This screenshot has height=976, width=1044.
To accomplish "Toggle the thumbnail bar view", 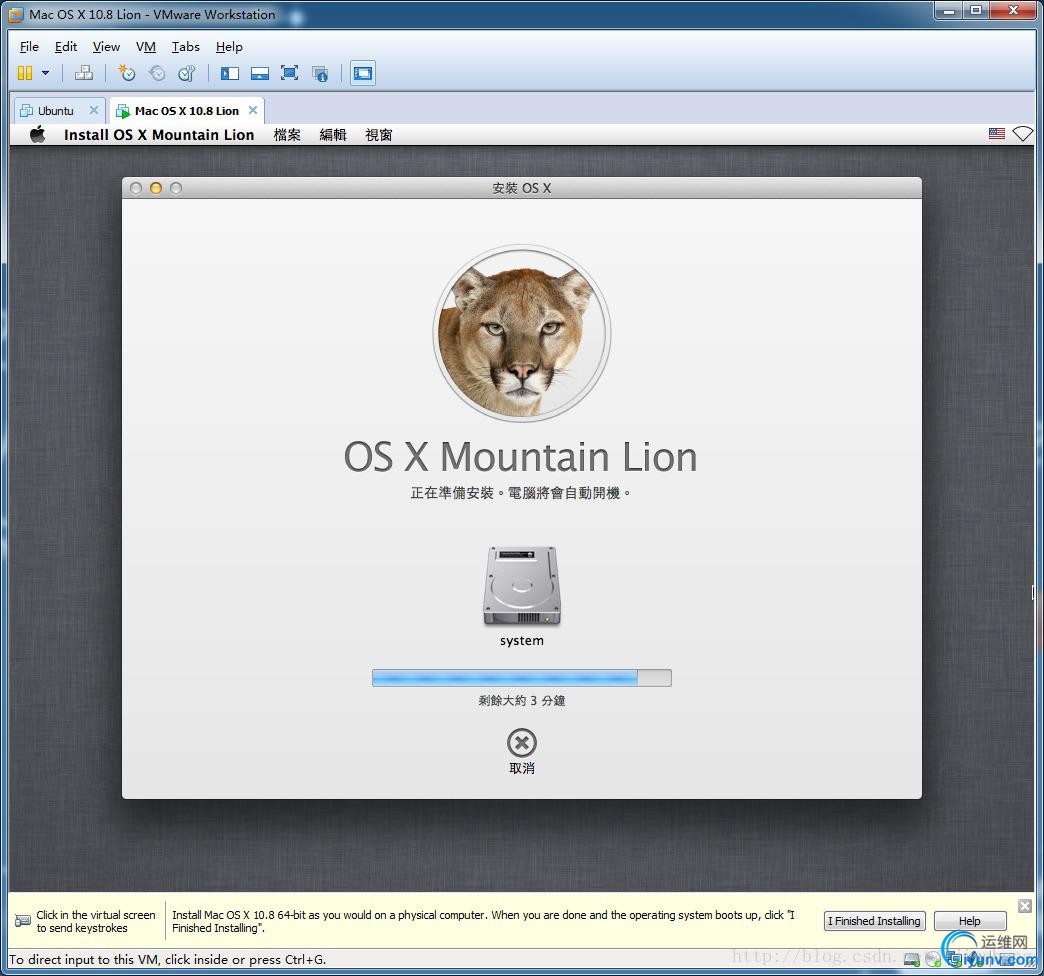I will pyautogui.click(x=260, y=73).
